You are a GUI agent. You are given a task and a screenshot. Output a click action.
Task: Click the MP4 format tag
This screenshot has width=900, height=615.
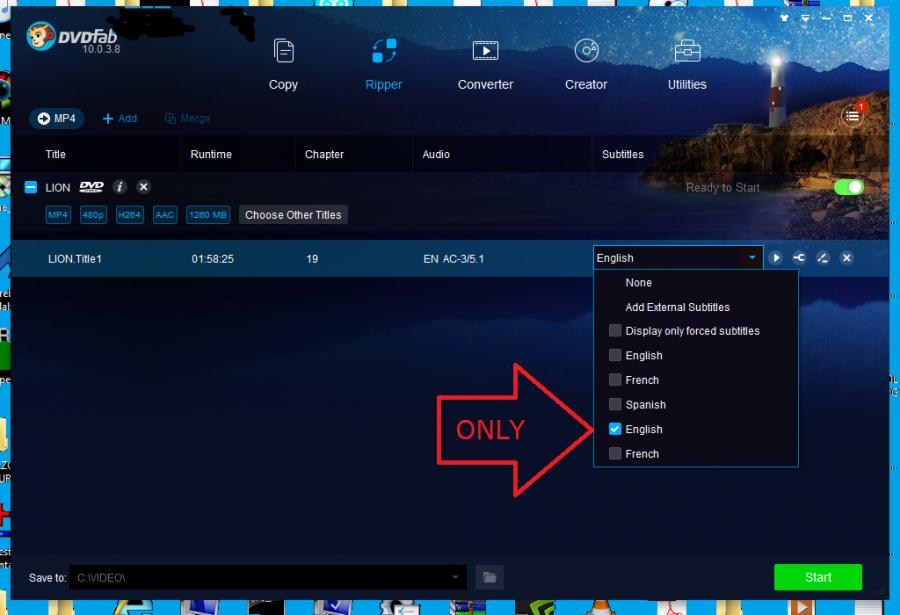pos(58,215)
